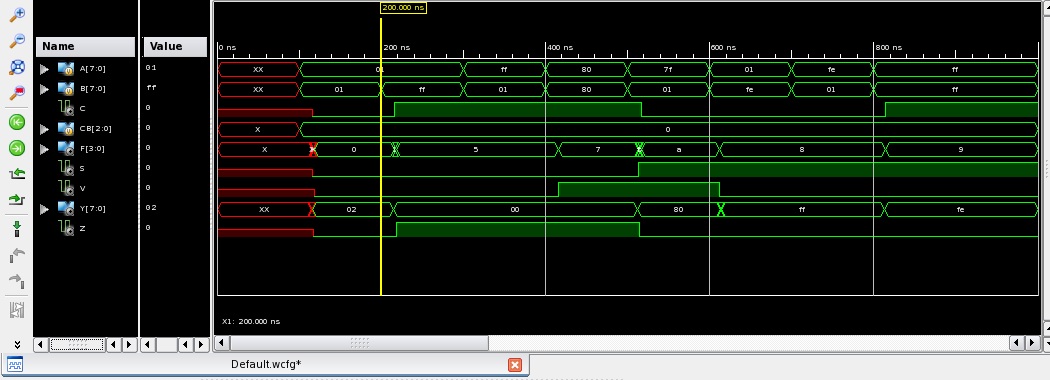Click the waveform horizontal scrollbar thumb

tap(360, 343)
